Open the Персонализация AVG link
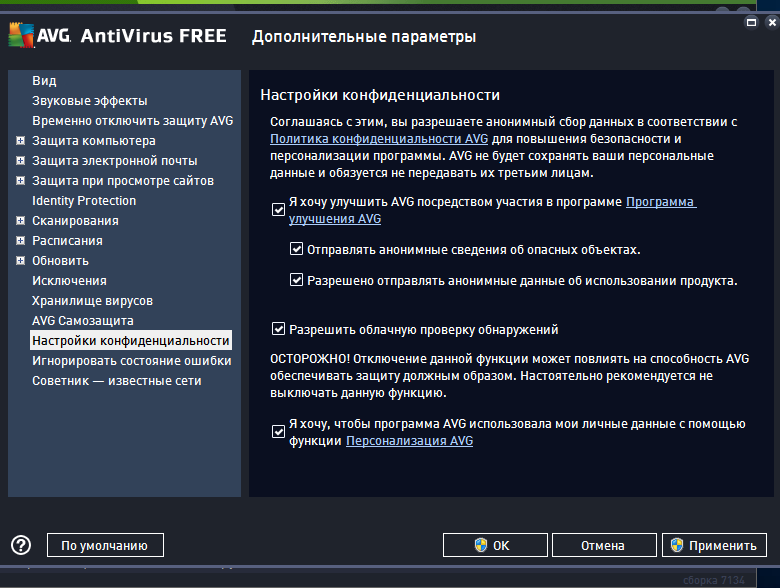780x588 pixels. point(409,441)
